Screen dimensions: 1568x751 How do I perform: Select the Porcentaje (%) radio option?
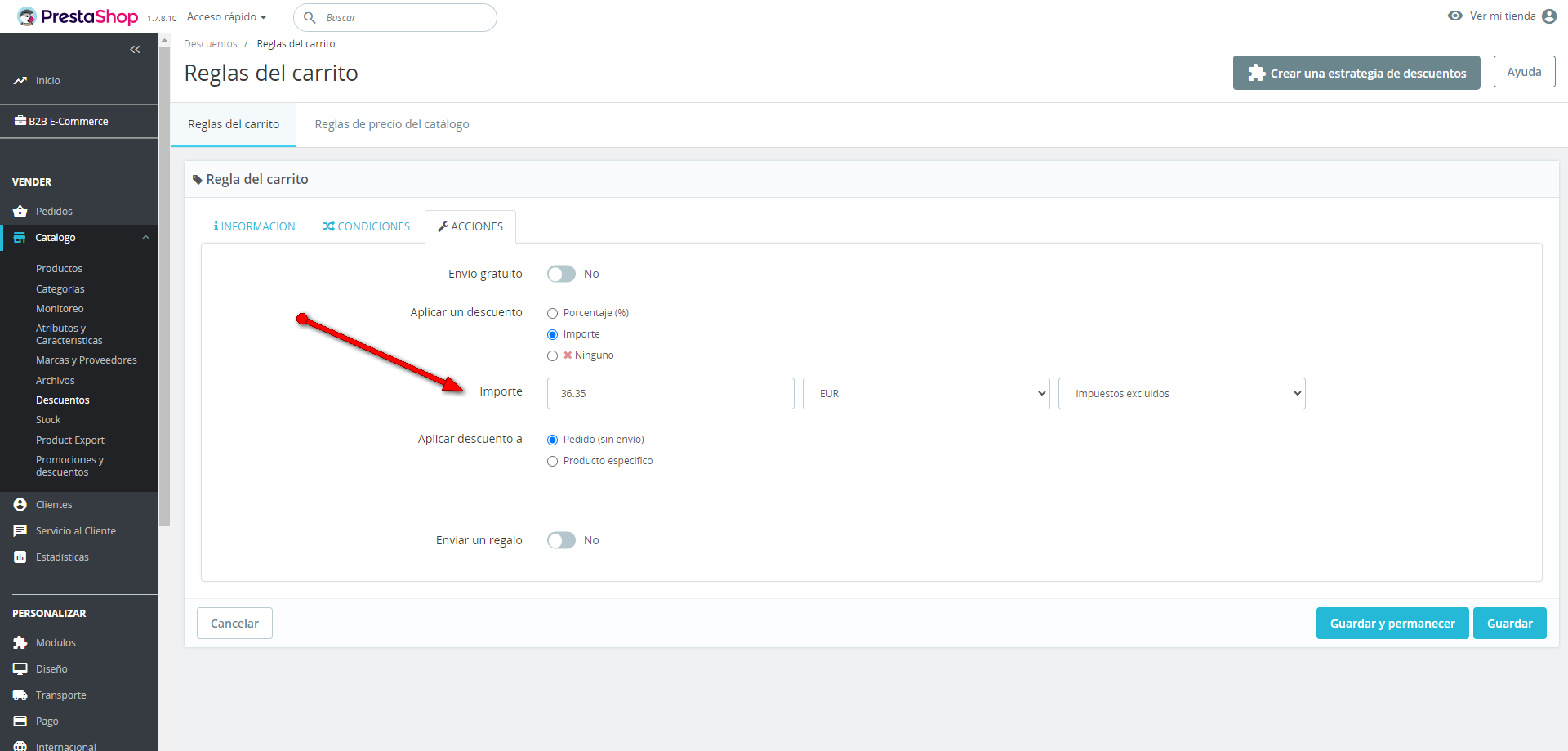[553, 313]
